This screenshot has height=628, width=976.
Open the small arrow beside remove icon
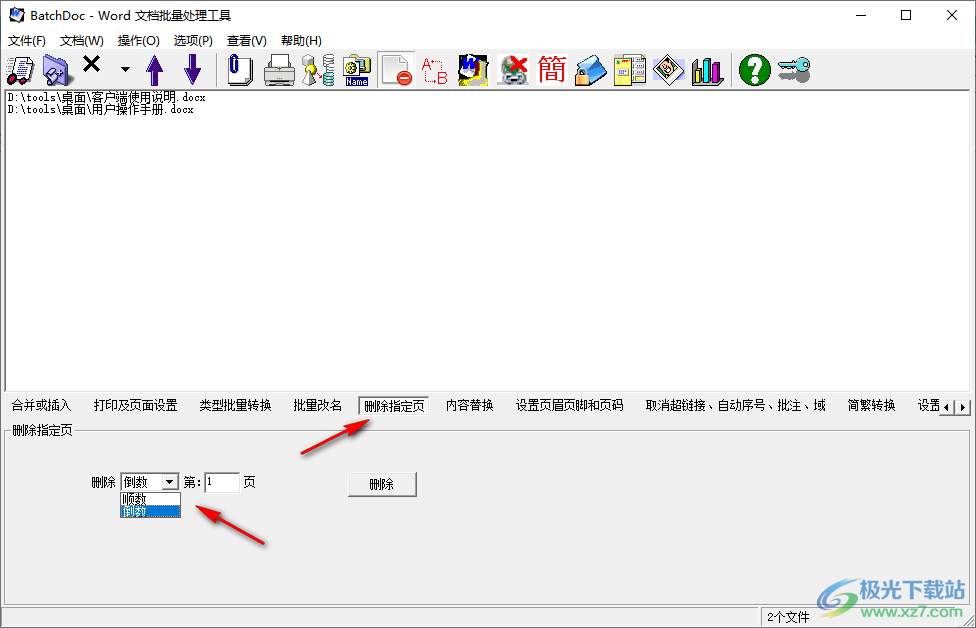[x=125, y=69]
